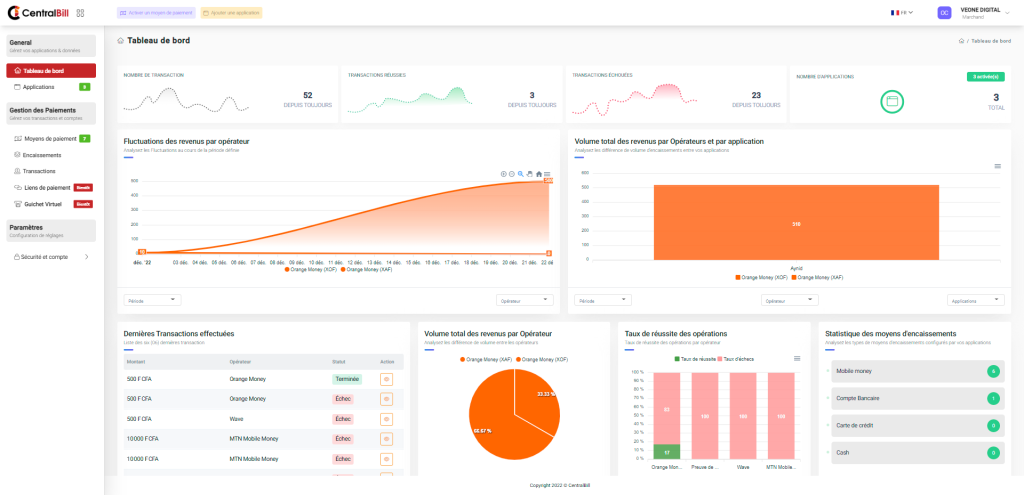Click the home icon in the breadcrumb

click(x=961, y=40)
